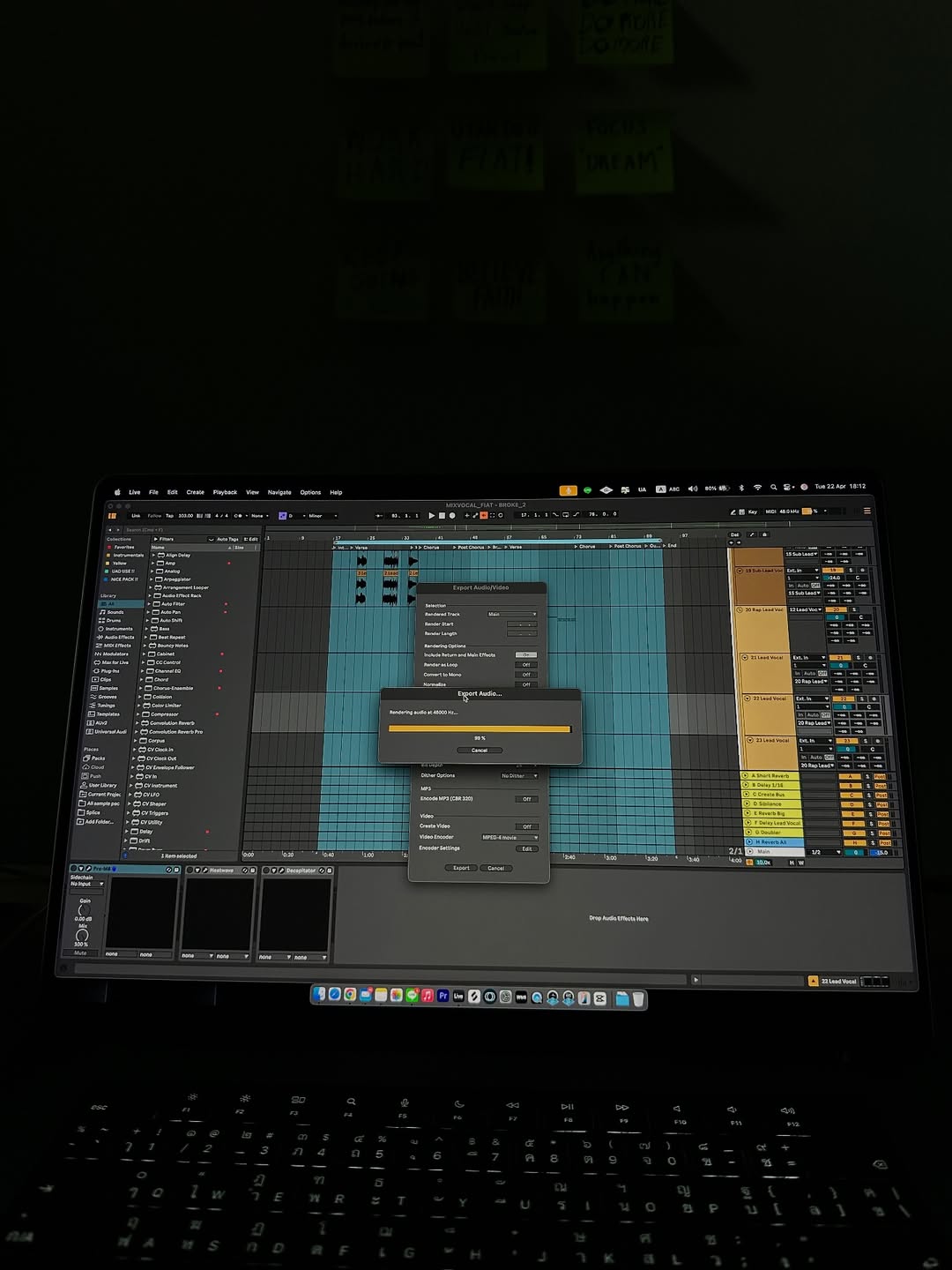Adjust the Gain knob on the Pro-MB device

point(85,910)
